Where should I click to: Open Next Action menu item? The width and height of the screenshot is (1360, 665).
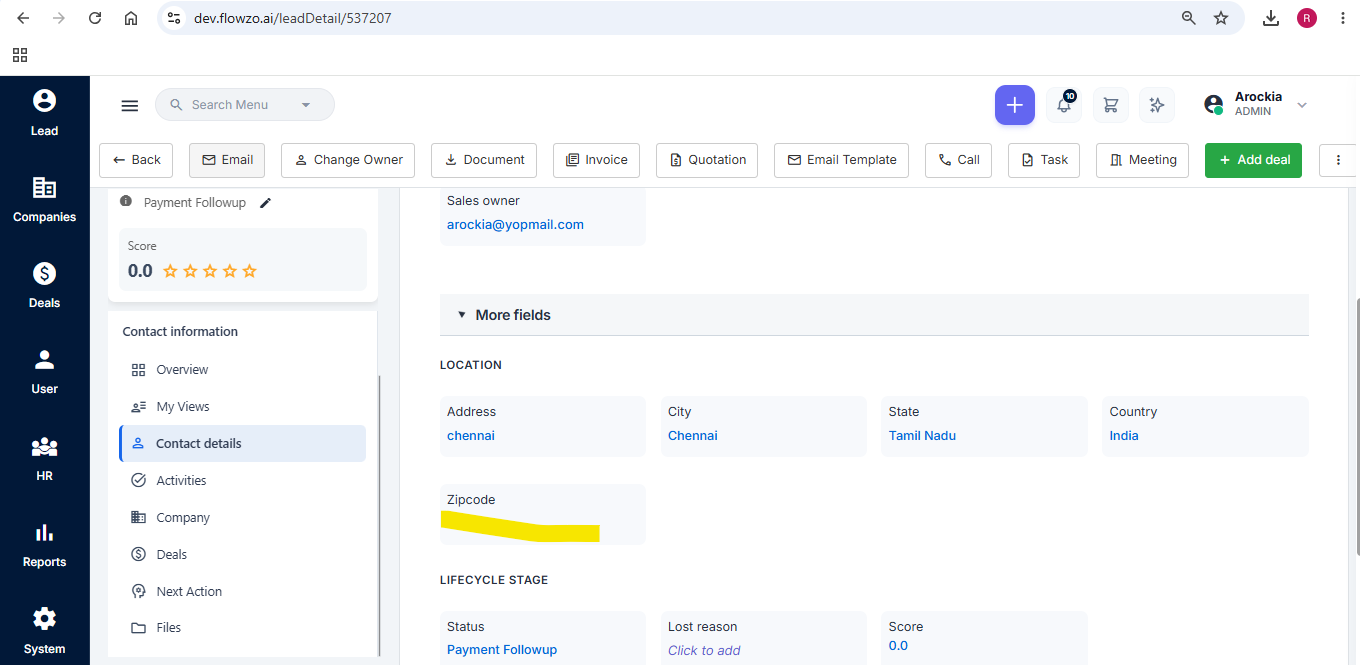[242, 592]
